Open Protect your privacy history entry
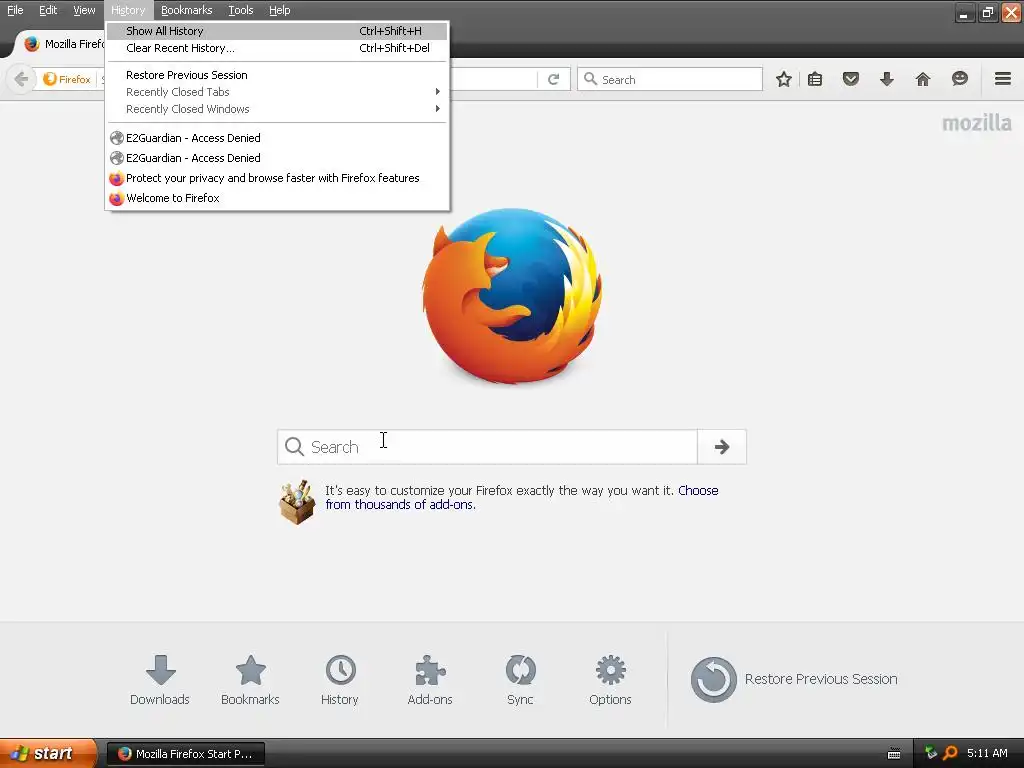Image resolution: width=1024 pixels, height=768 pixels. coord(277,178)
